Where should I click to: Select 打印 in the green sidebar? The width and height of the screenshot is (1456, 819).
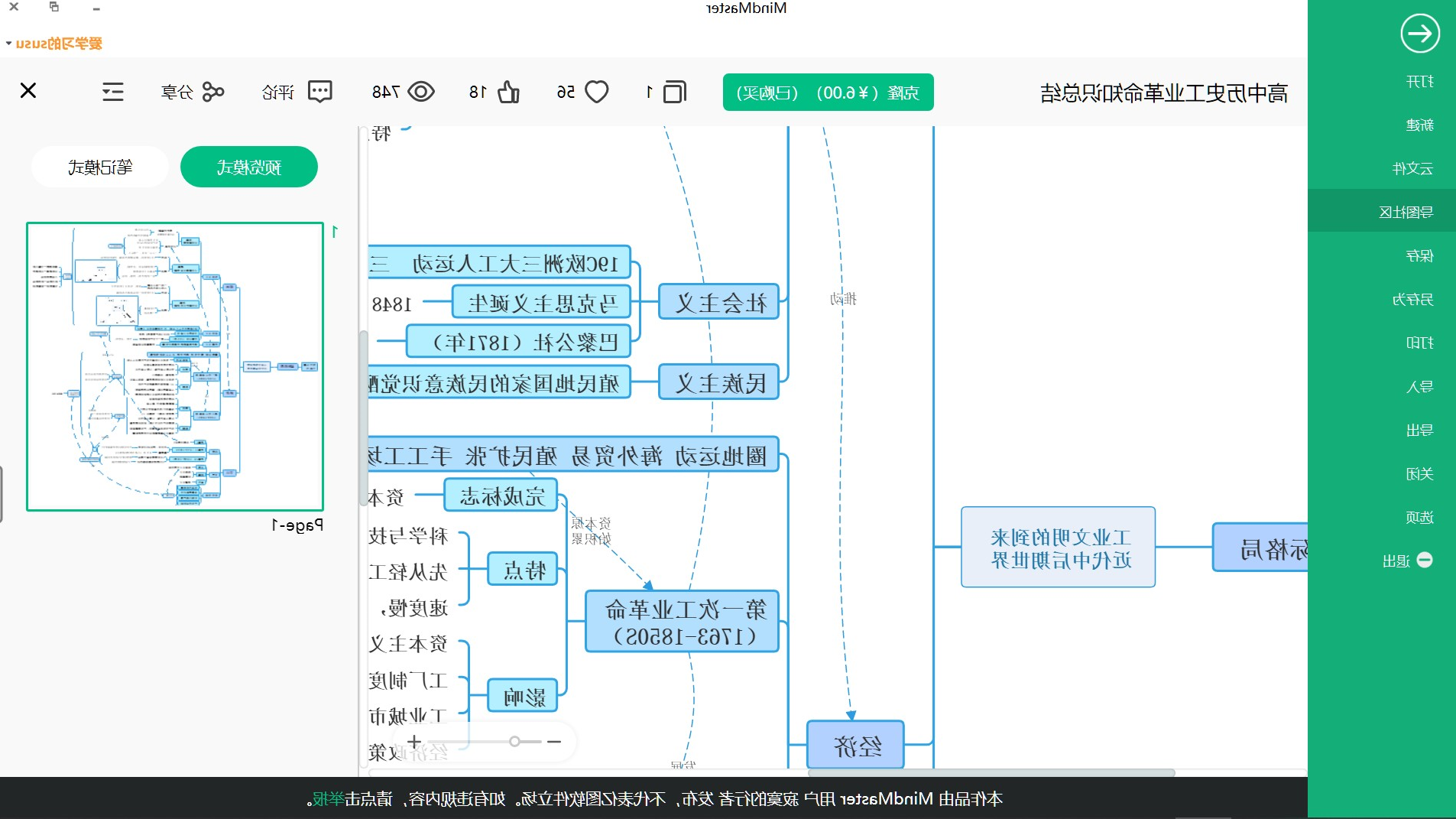[1419, 343]
